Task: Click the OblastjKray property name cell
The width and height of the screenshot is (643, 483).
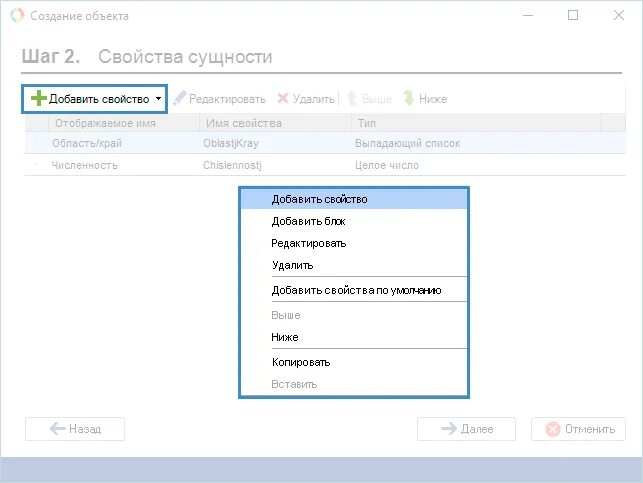Action: click(x=231, y=143)
